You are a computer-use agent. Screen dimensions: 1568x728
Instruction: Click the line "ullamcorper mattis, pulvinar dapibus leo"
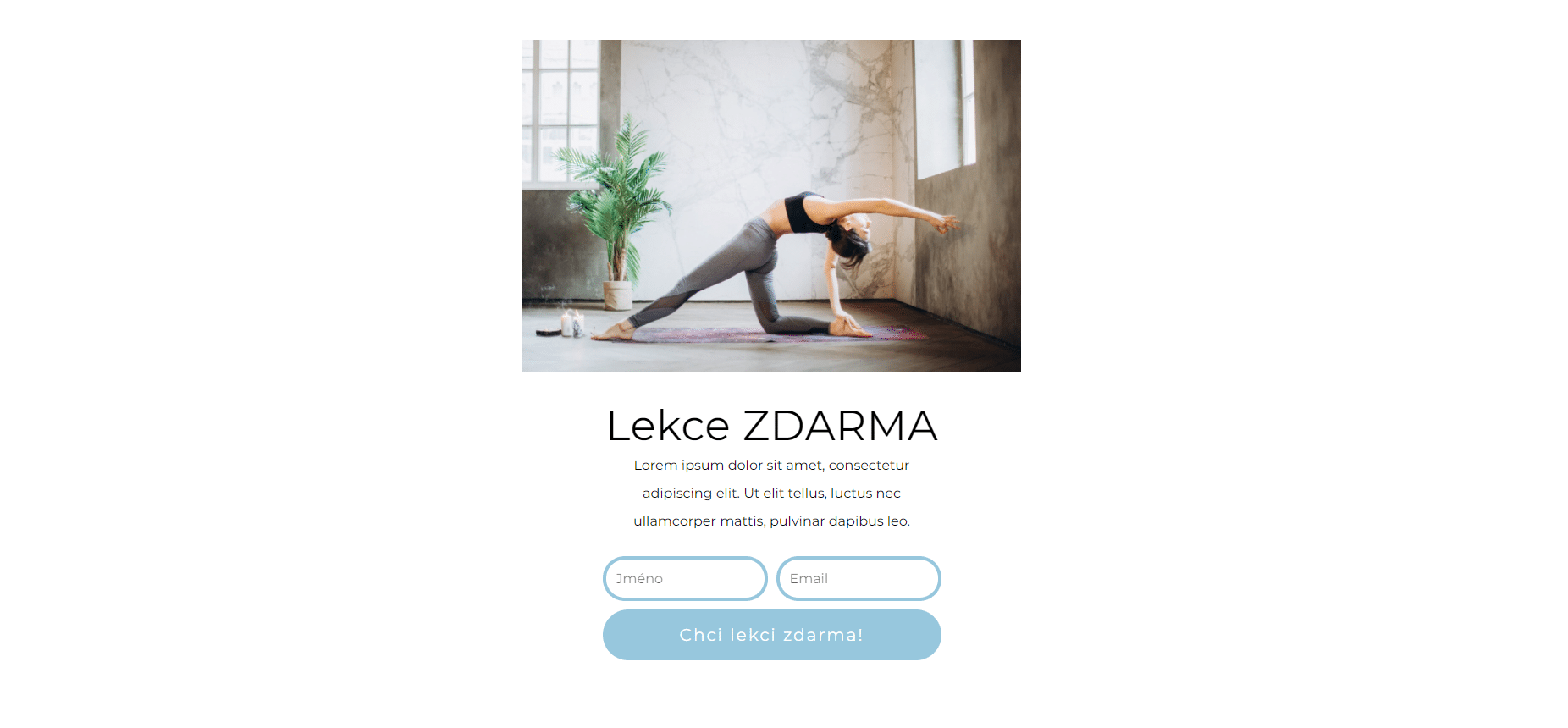pyautogui.click(x=771, y=521)
